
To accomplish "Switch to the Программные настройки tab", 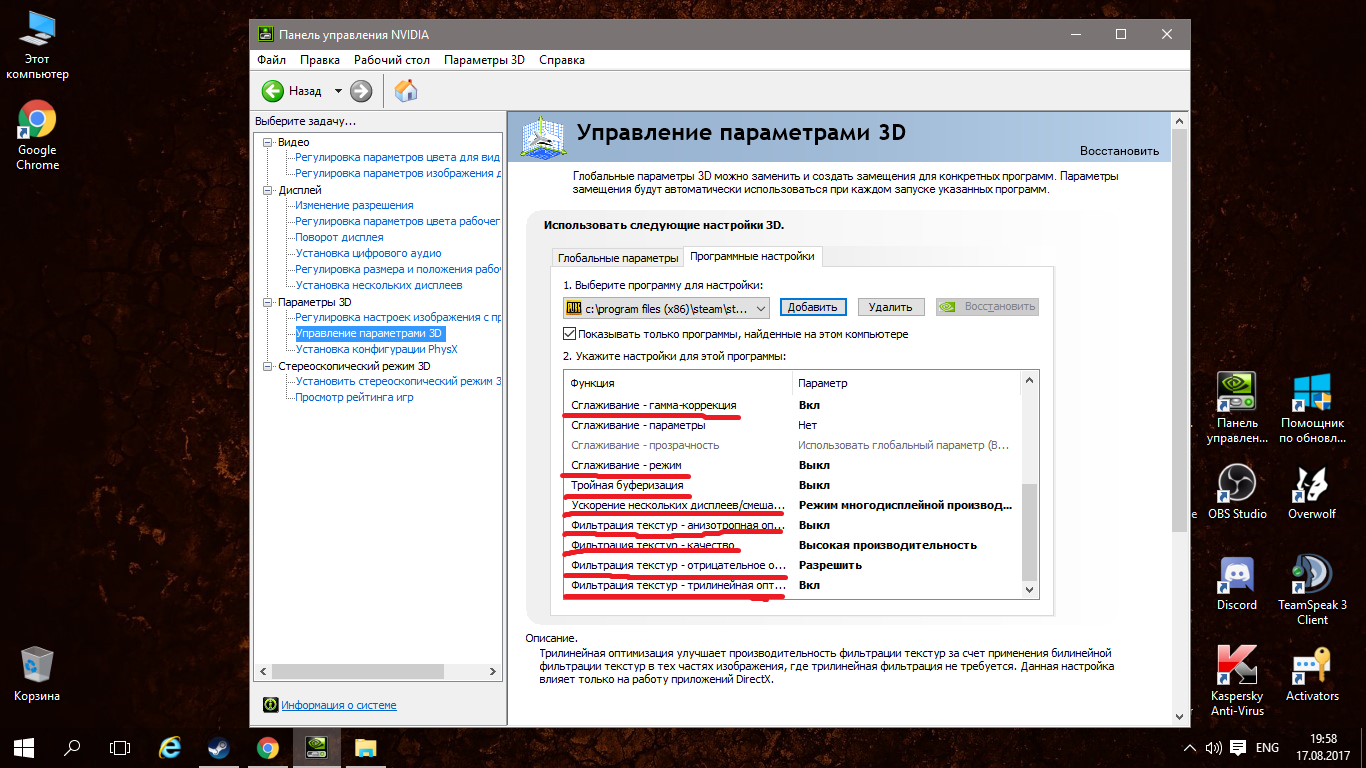I will click(x=753, y=257).
